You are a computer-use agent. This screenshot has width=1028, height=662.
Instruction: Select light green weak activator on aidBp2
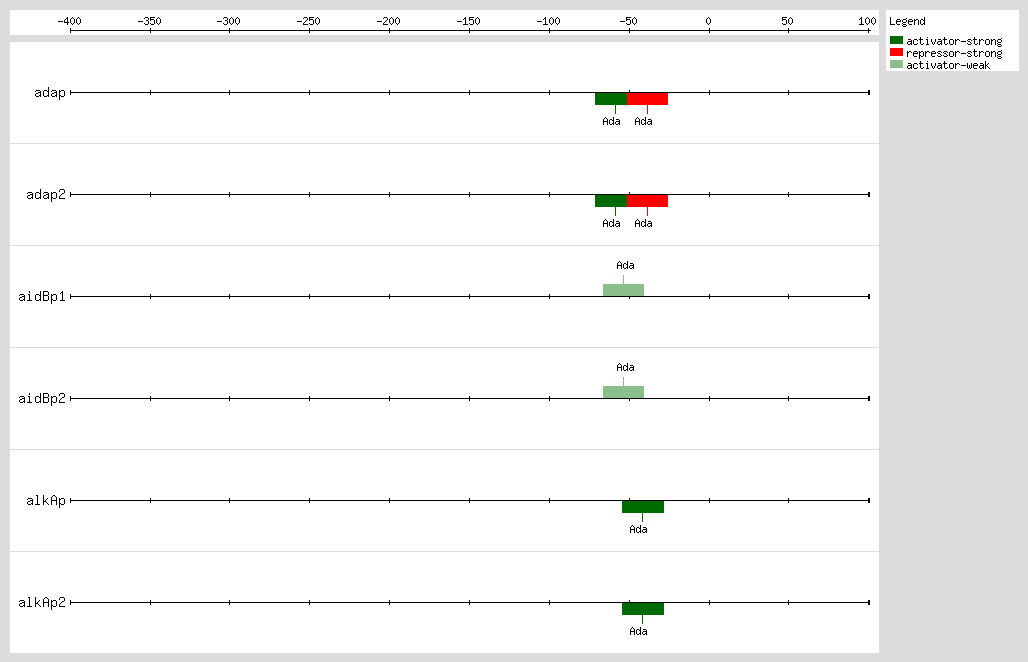coord(623,392)
